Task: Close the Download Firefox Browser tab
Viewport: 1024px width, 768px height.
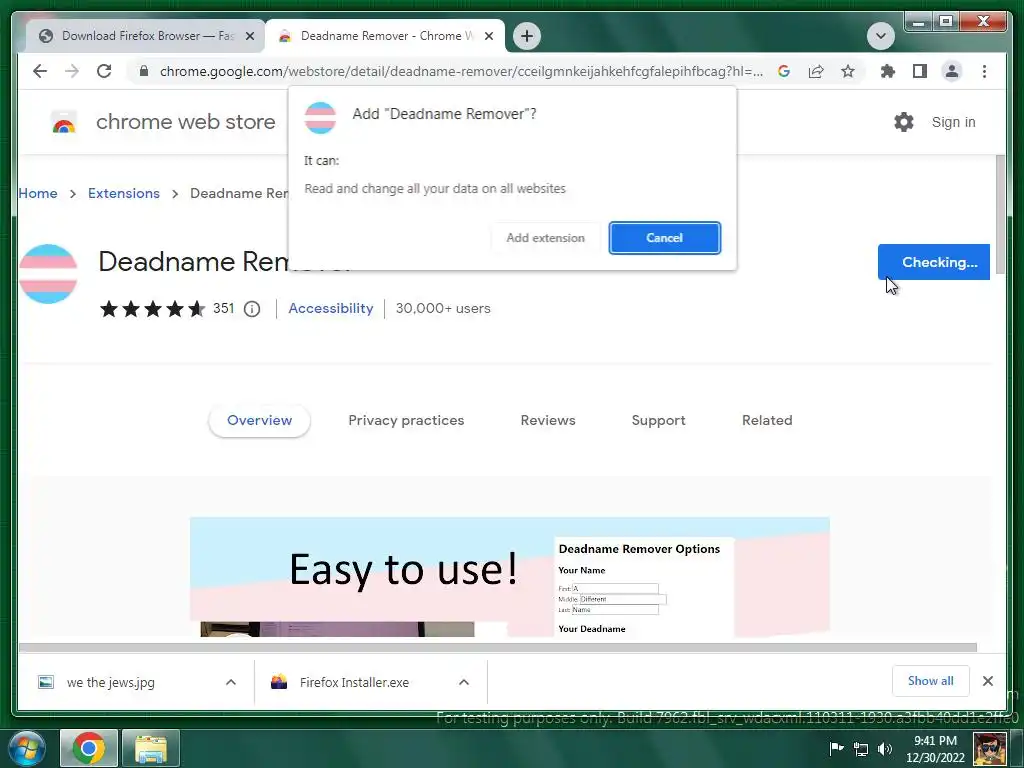Action: tap(249, 36)
